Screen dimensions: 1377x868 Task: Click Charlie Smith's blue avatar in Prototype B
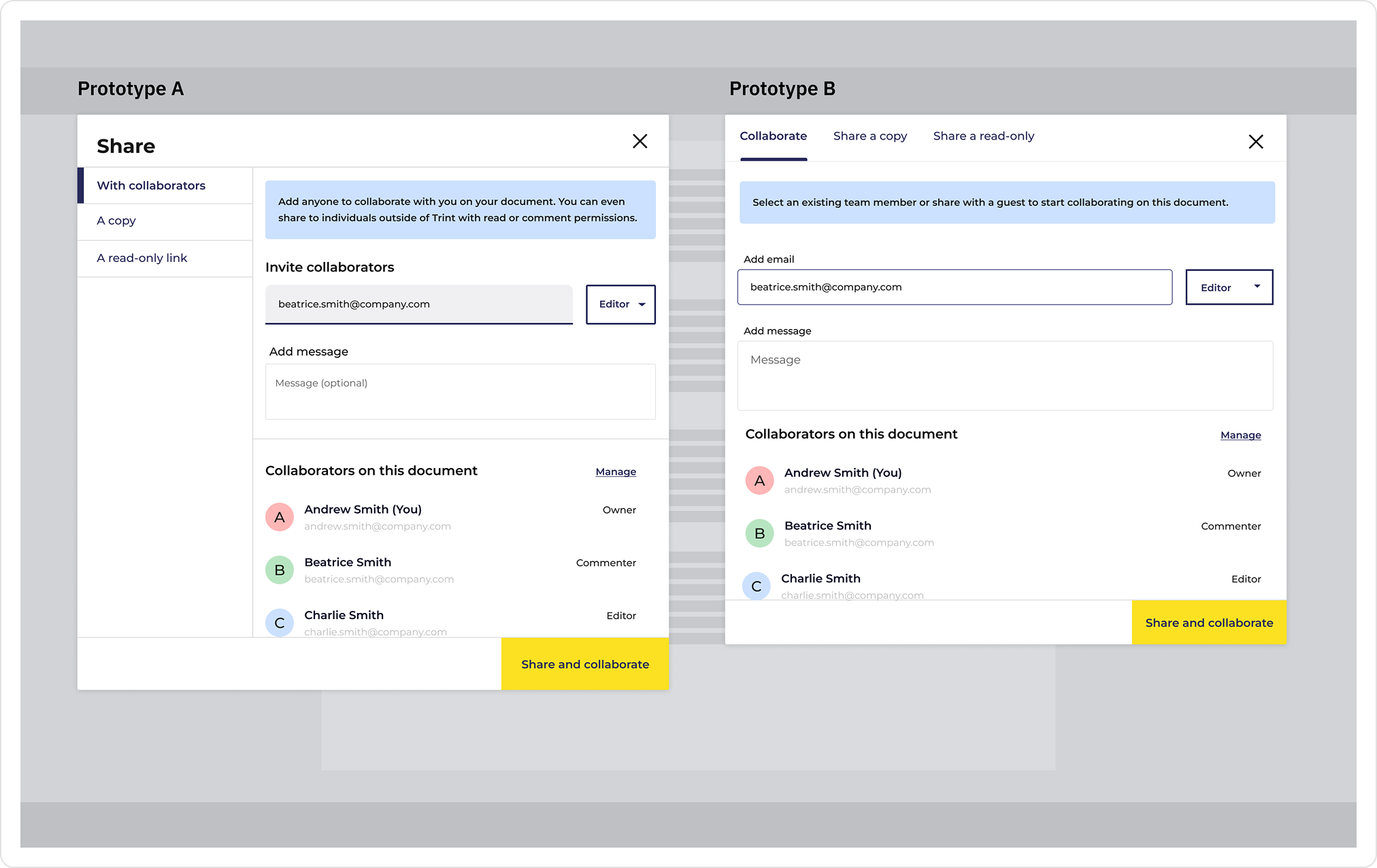[756, 586]
